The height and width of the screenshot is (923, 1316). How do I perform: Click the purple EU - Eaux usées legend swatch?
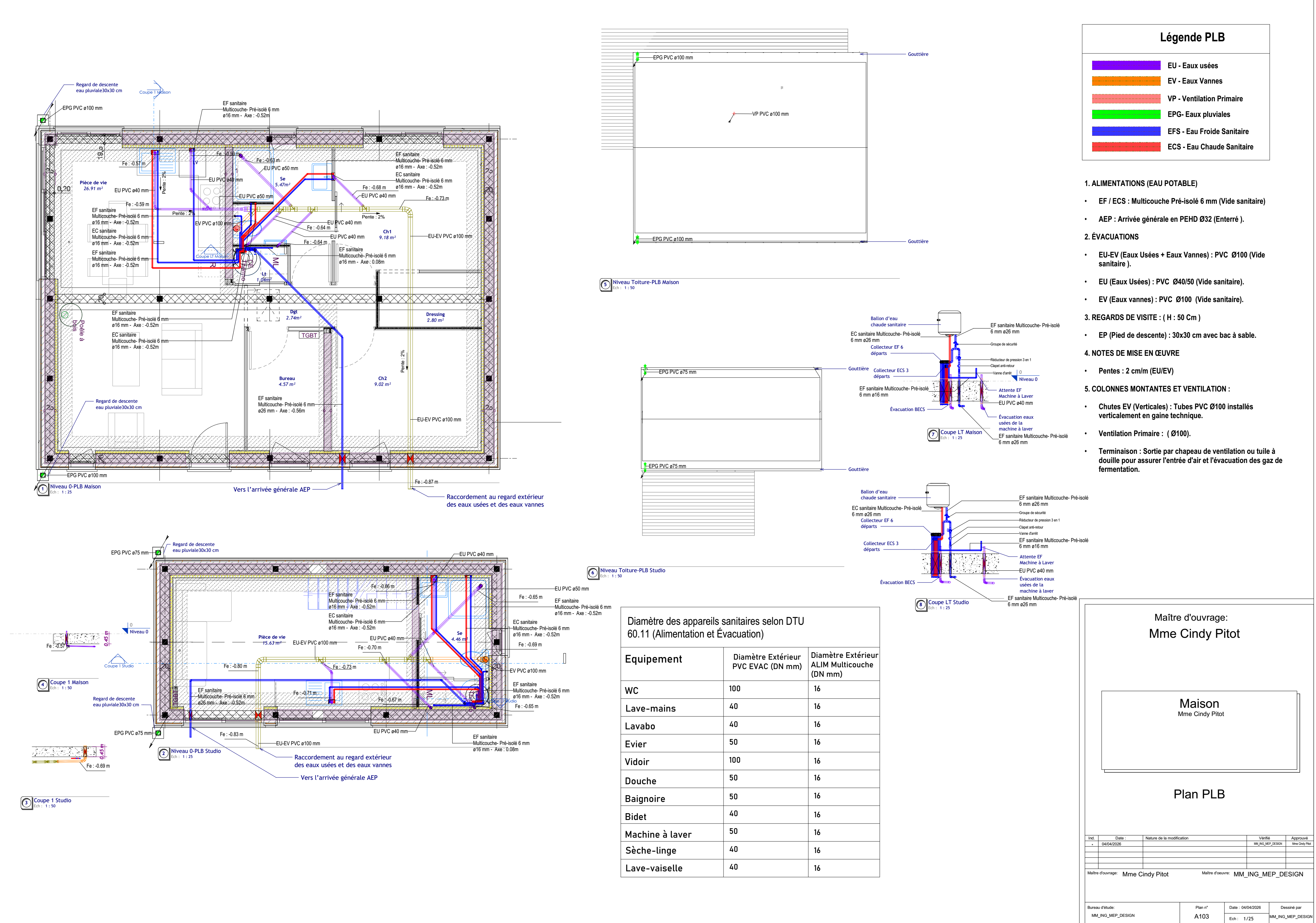(x=1126, y=65)
